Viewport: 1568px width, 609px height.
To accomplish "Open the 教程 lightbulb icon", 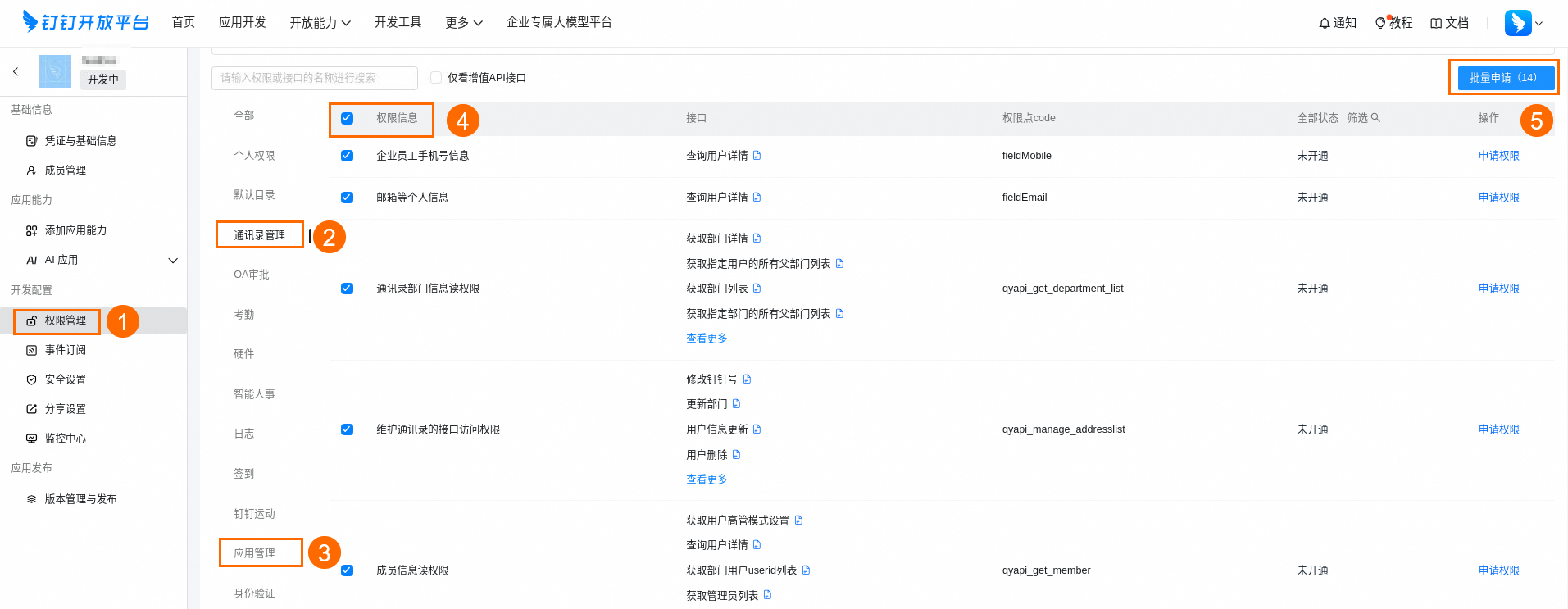I will pos(1380,23).
